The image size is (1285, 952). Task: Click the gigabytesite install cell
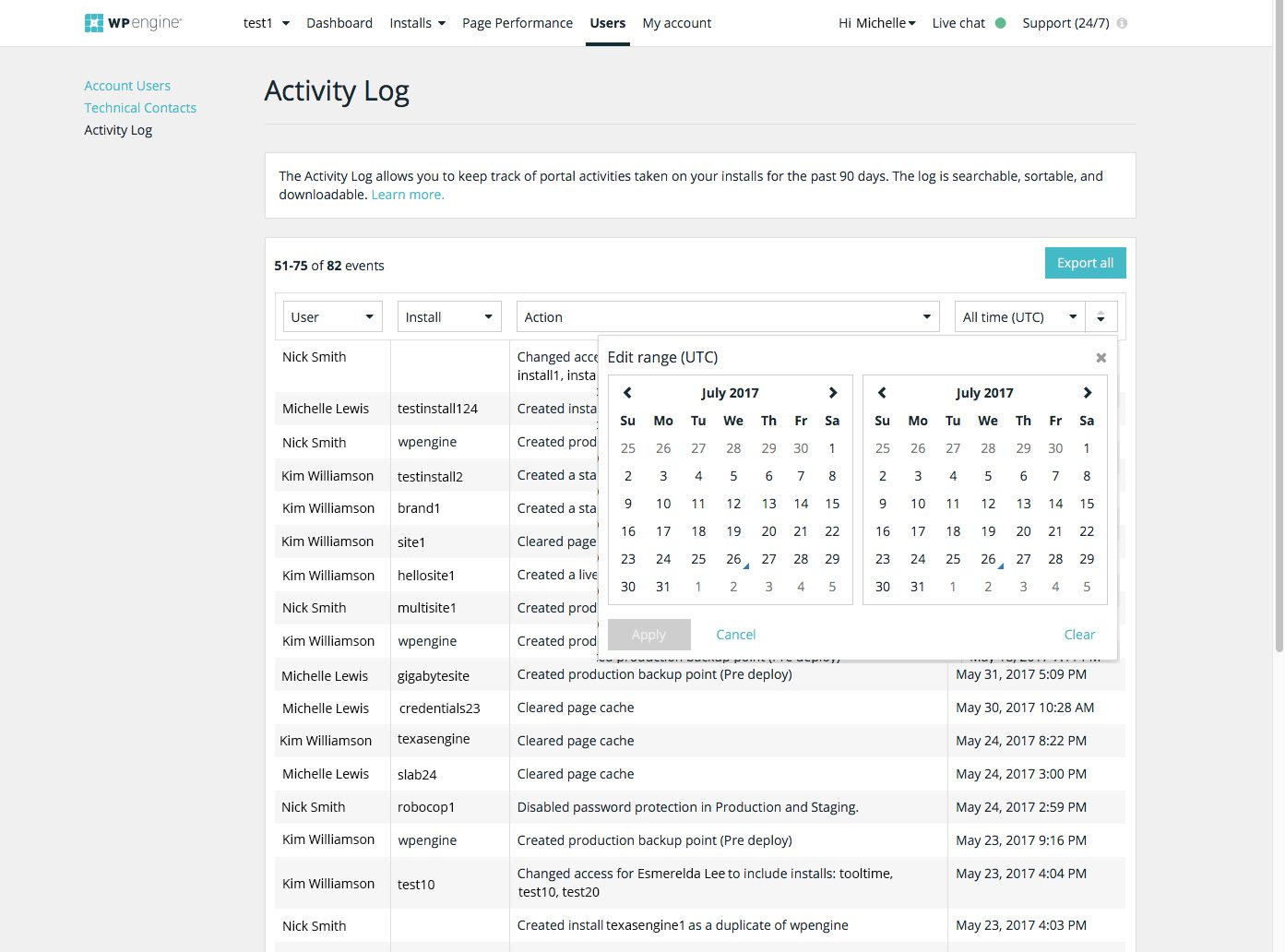tap(434, 676)
